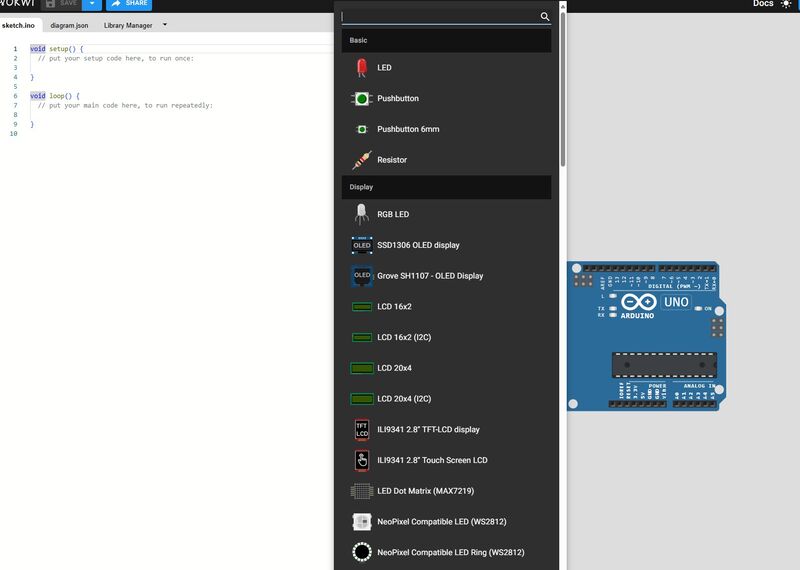Image resolution: width=800 pixels, height=570 pixels.
Task: Select the LCD 20x4 icon
Action: [362, 368]
